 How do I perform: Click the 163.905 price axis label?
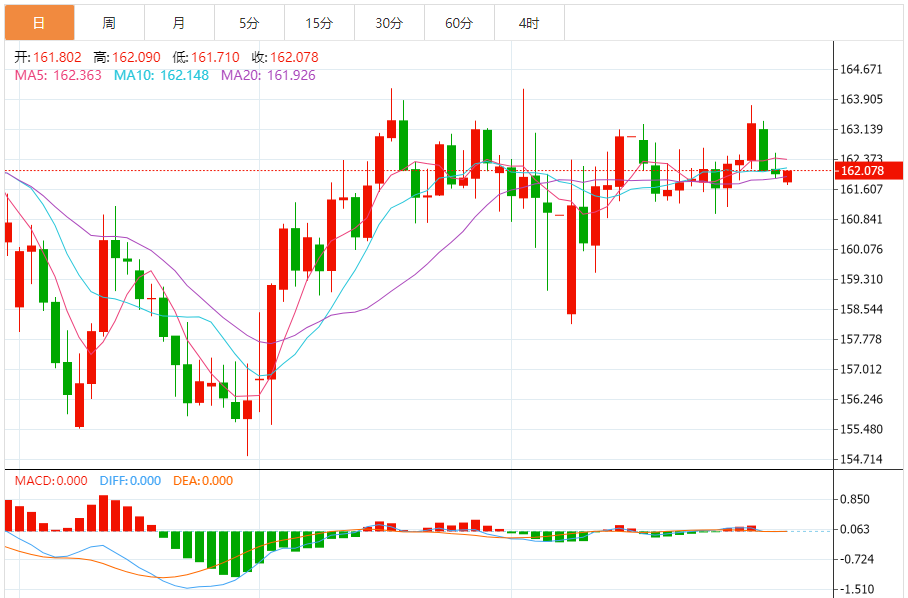pos(861,100)
